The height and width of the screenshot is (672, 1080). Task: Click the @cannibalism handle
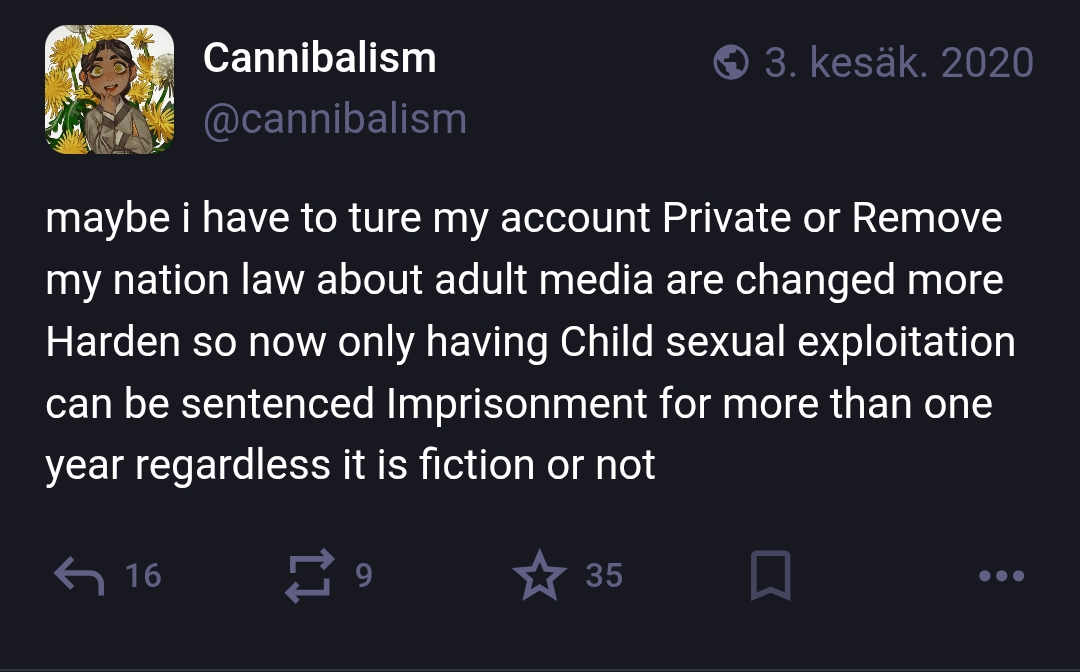(335, 120)
